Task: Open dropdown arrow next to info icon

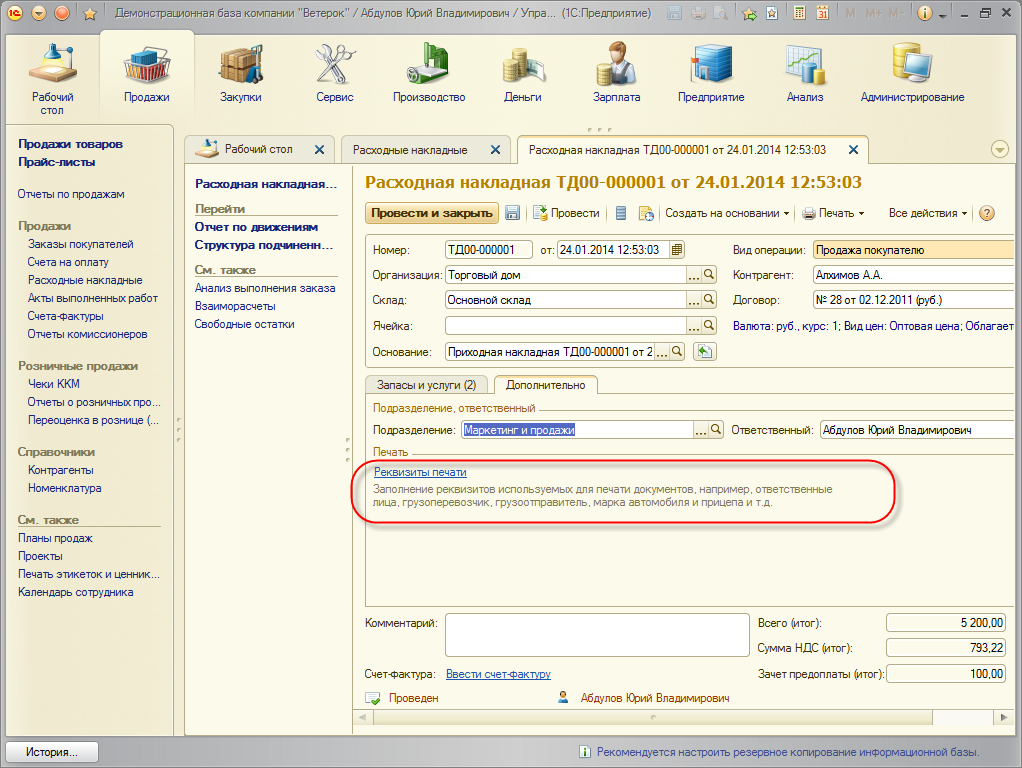Action: [x=942, y=14]
